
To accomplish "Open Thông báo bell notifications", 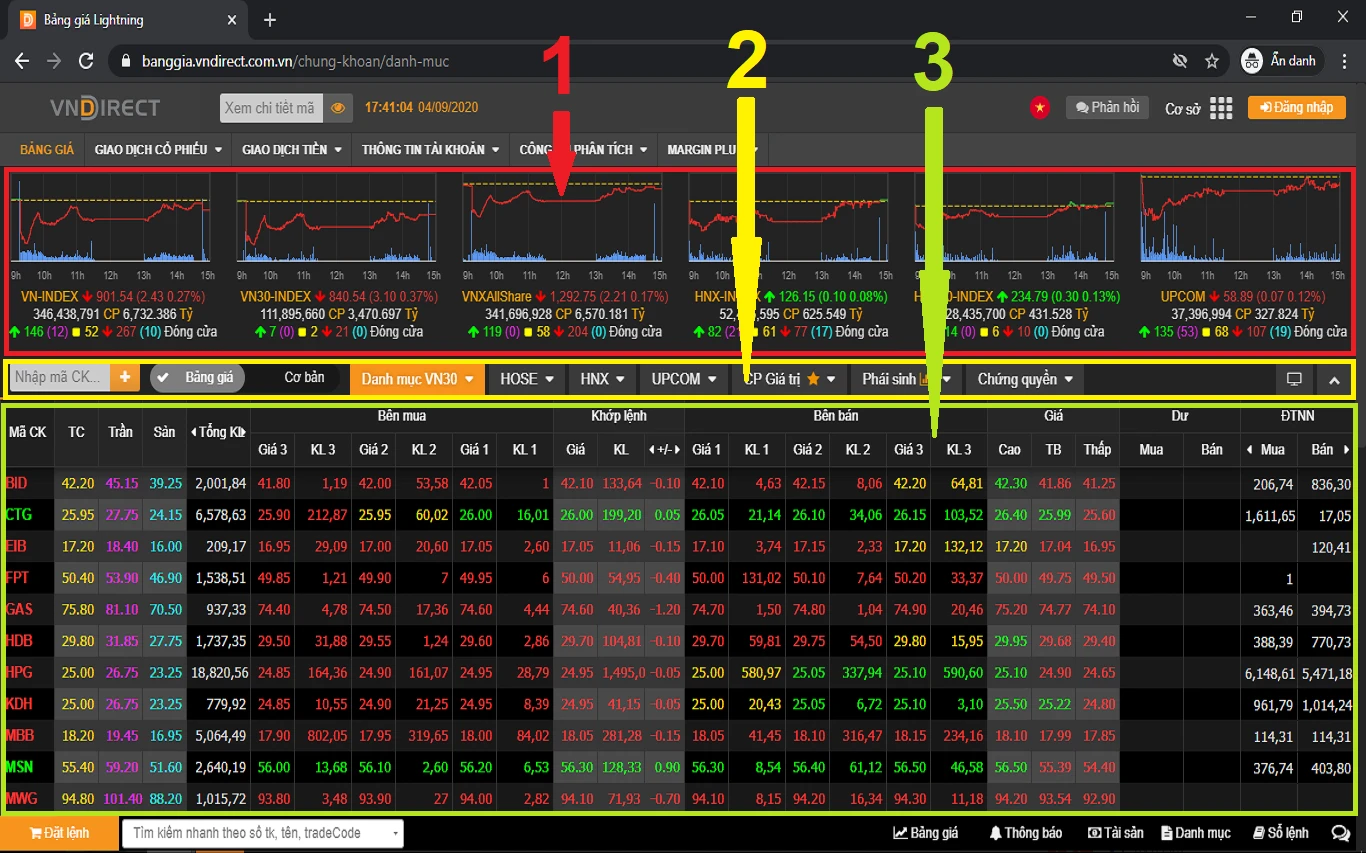I will pyautogui.click(x=1025, y=833).
